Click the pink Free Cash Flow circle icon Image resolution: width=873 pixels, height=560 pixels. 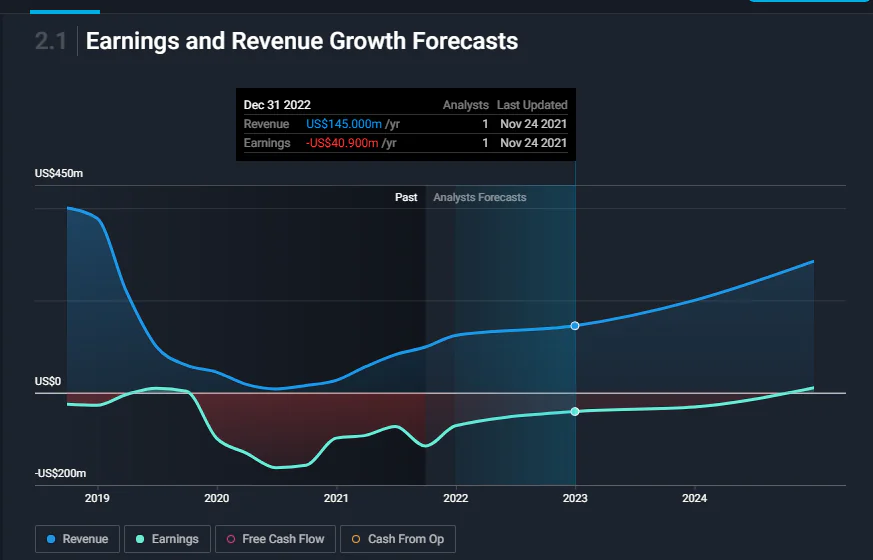point(231,539)
